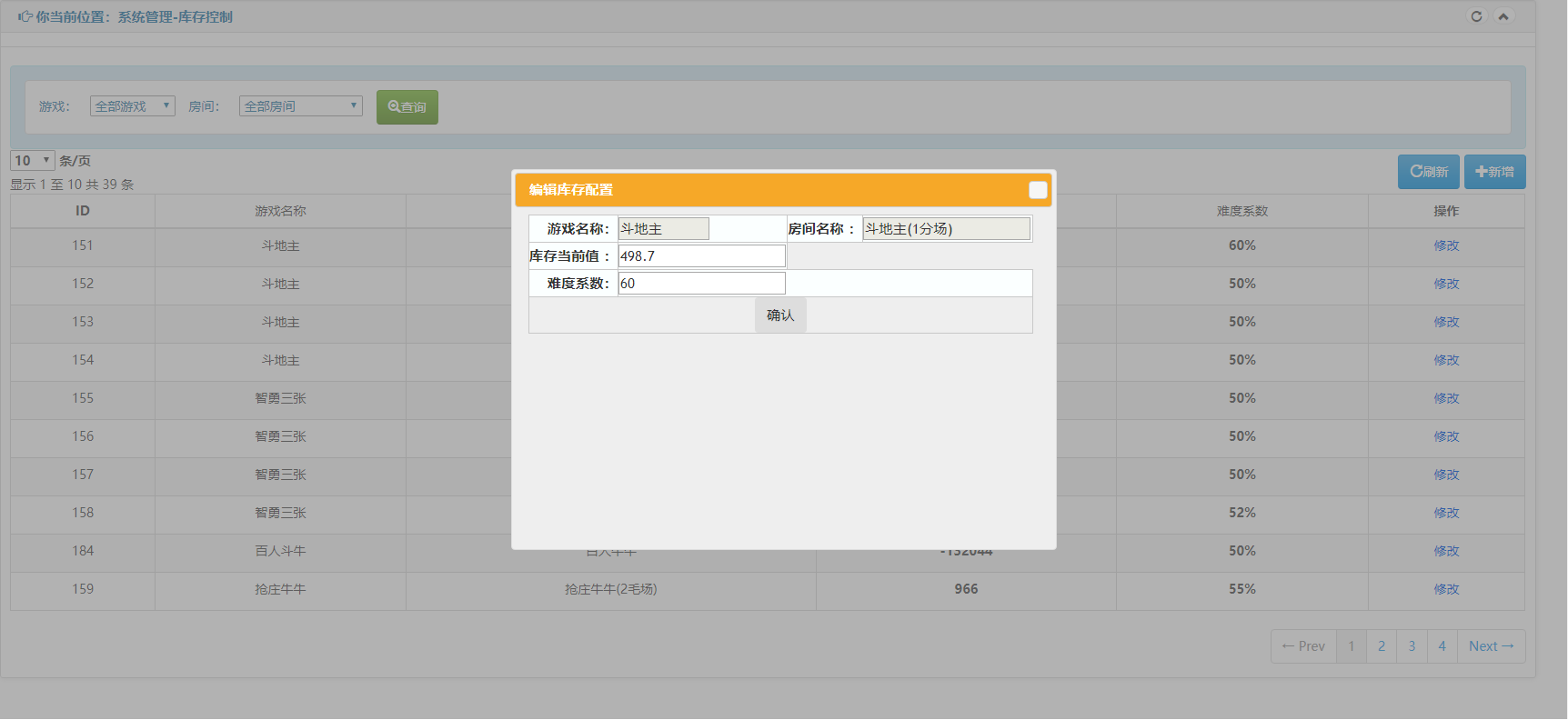Click the green search (查询) button
The image size is (1568, 720).
407,107
